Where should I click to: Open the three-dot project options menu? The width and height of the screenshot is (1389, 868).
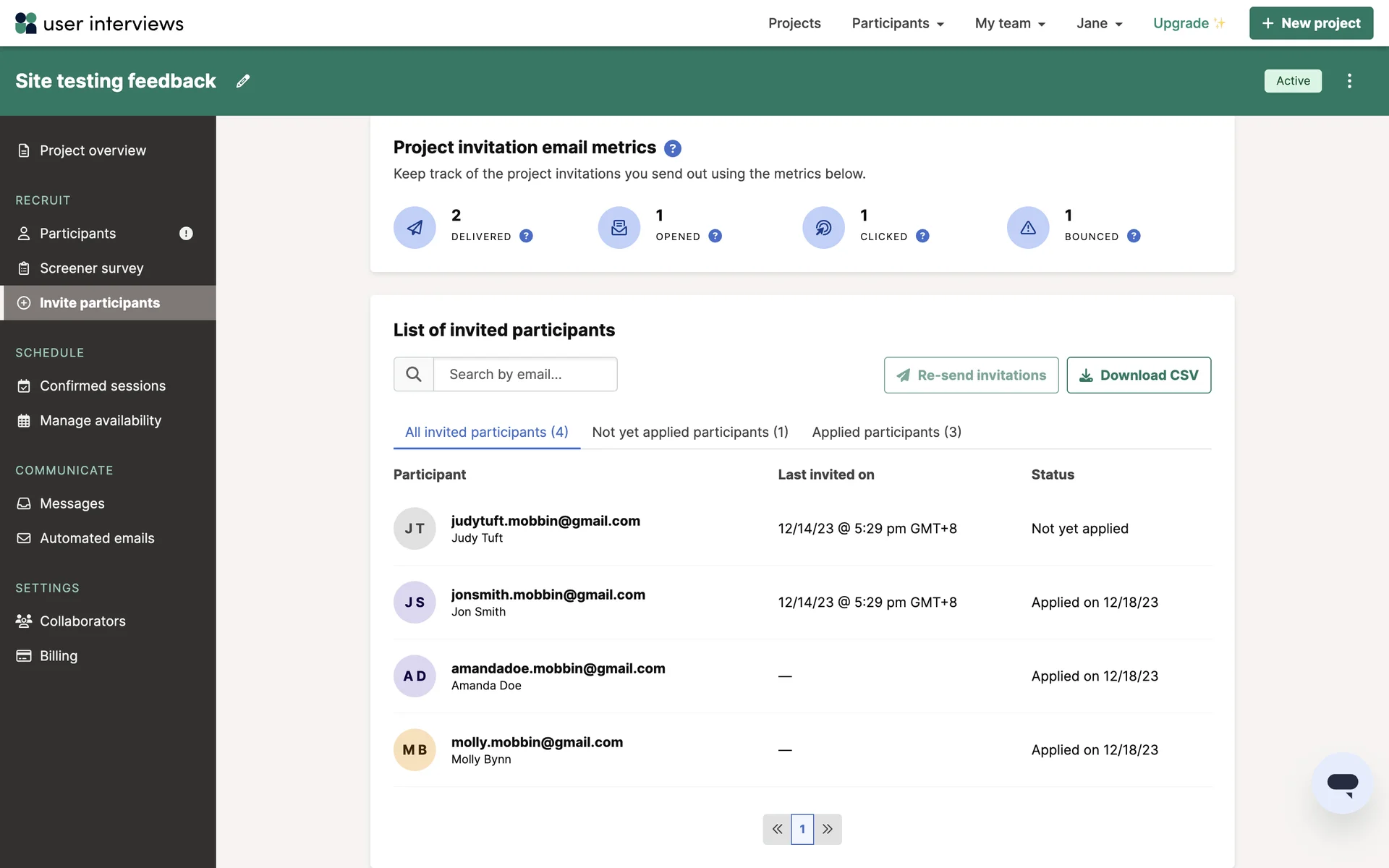pos(1349,81)
